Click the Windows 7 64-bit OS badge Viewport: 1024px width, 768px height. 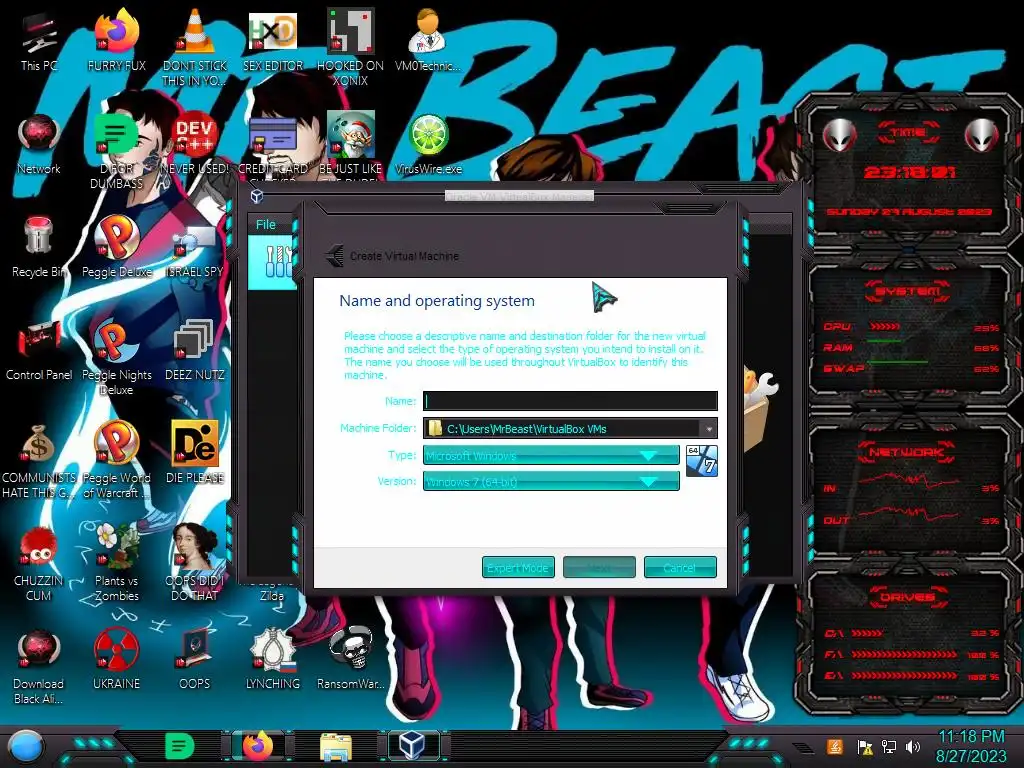point(701,460)
